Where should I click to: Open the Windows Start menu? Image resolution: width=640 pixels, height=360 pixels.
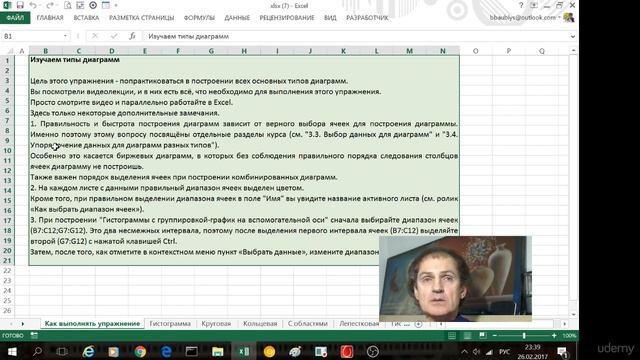pos(12,351)
